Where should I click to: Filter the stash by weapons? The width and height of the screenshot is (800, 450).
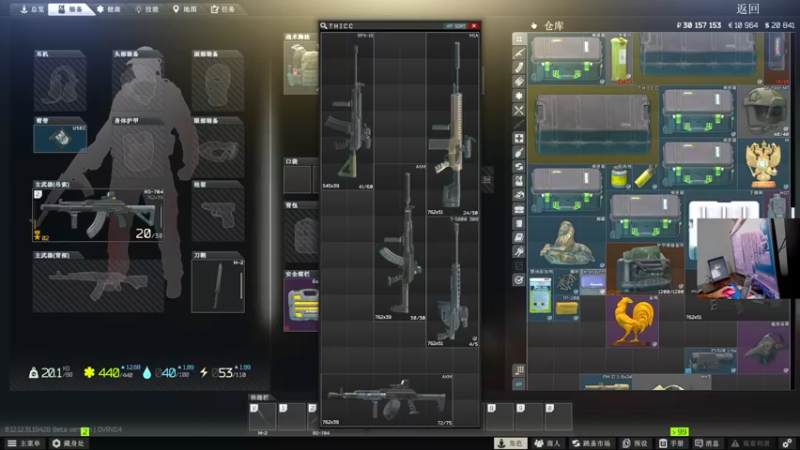tap(519, 53)
